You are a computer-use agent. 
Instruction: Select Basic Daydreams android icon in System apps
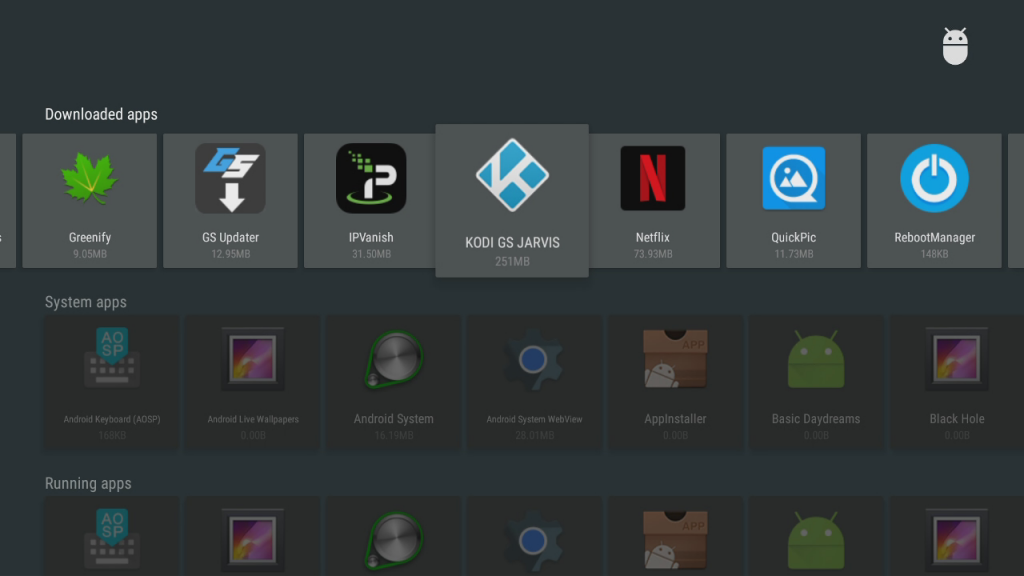tap(816, 359)
